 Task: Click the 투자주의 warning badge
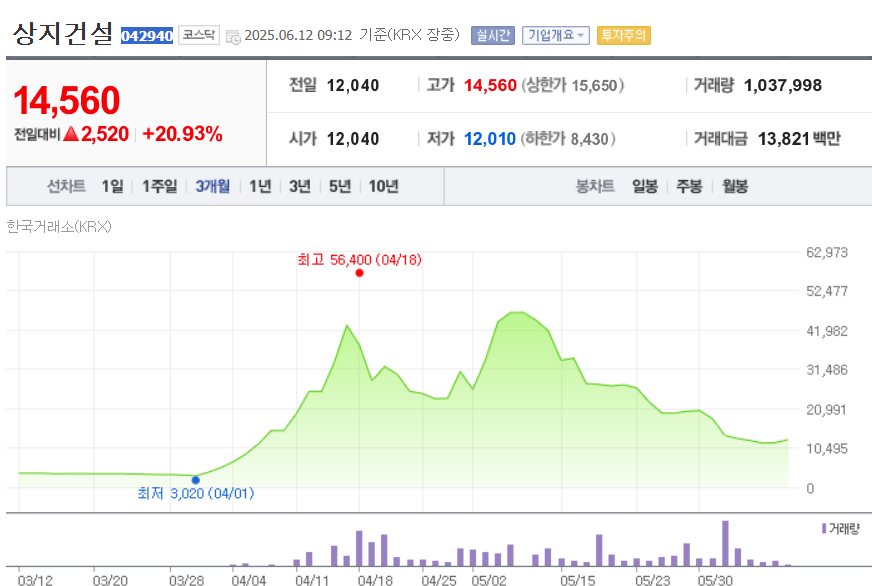[x=623, y=36]
